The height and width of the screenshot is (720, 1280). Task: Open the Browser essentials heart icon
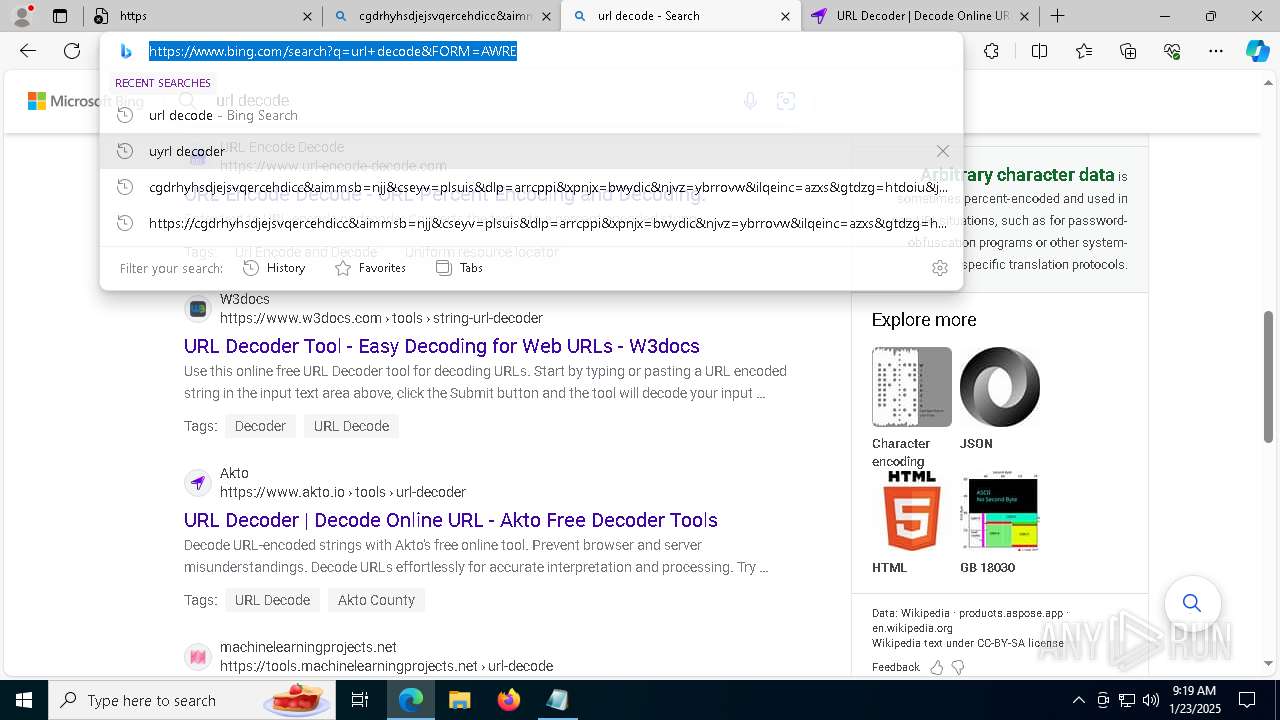pos(1172,51)
